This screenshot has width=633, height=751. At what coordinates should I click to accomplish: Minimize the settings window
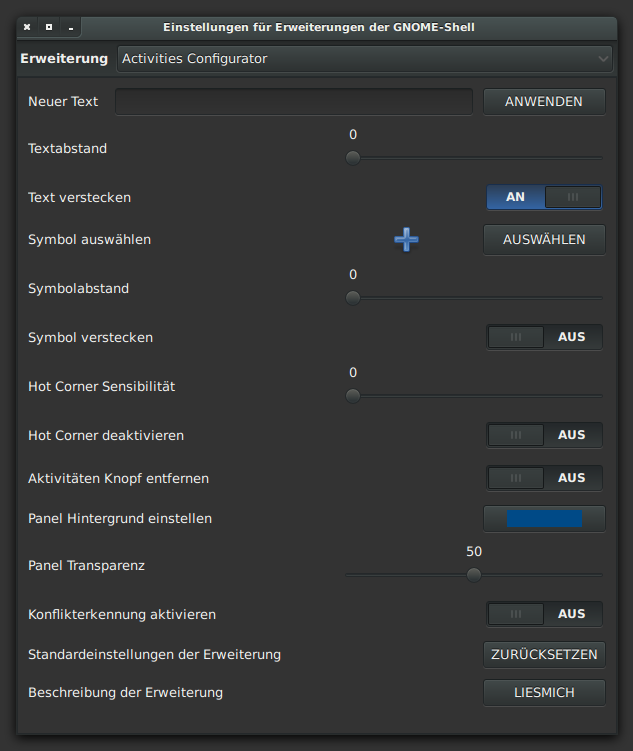point(70,27)
